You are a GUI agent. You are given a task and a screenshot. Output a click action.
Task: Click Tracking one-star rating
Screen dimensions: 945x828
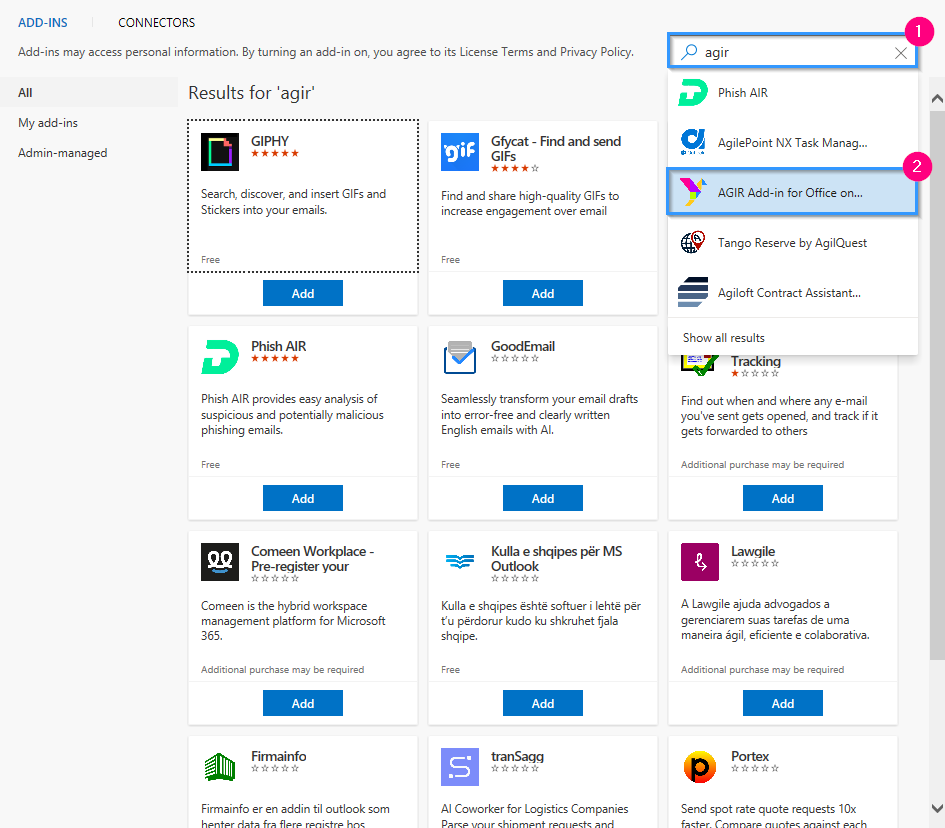(755, 373)
